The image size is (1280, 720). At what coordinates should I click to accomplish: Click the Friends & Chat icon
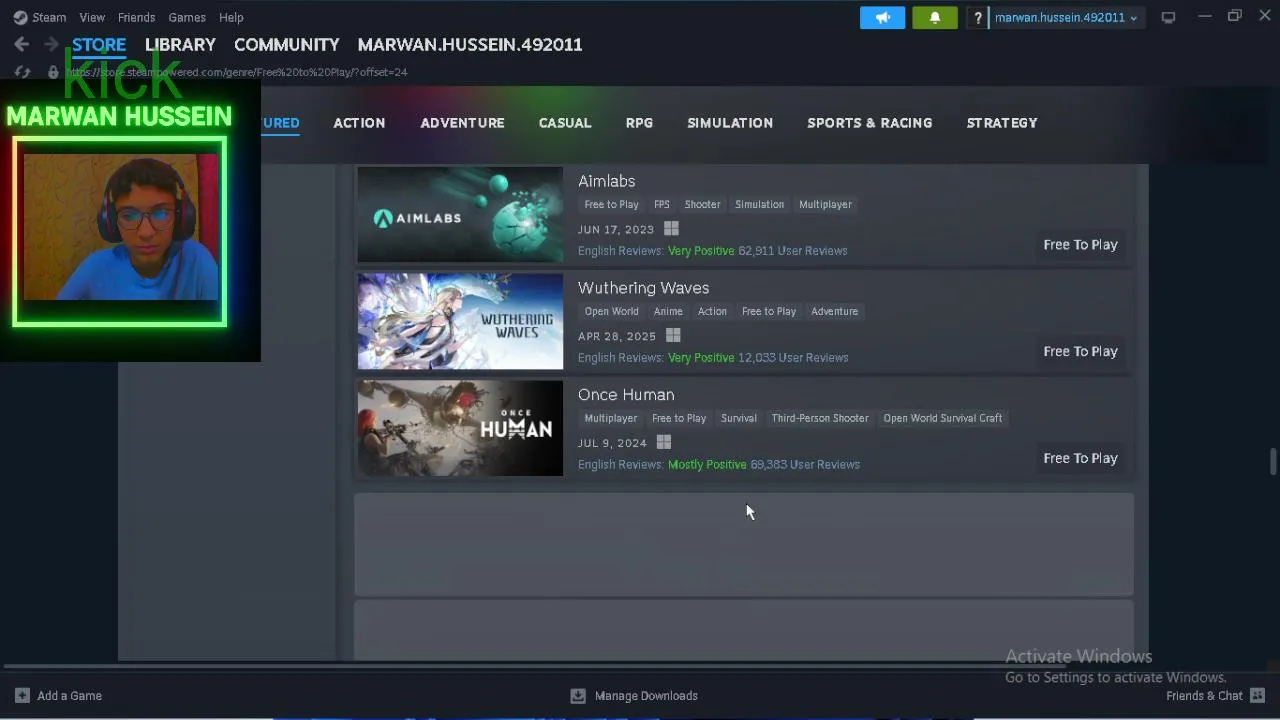click(1258, 695)
